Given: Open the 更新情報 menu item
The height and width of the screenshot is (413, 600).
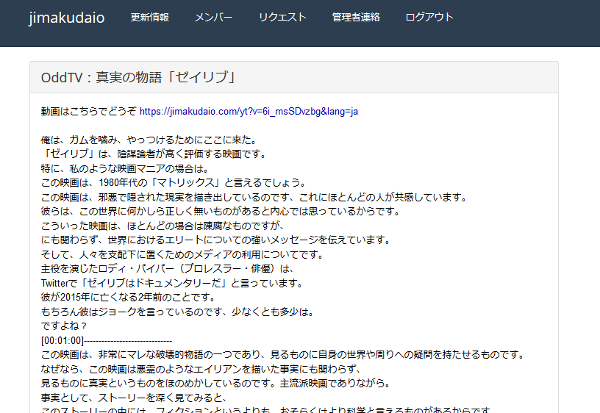Looking at the screenshot, I should [x=150, y=18].
